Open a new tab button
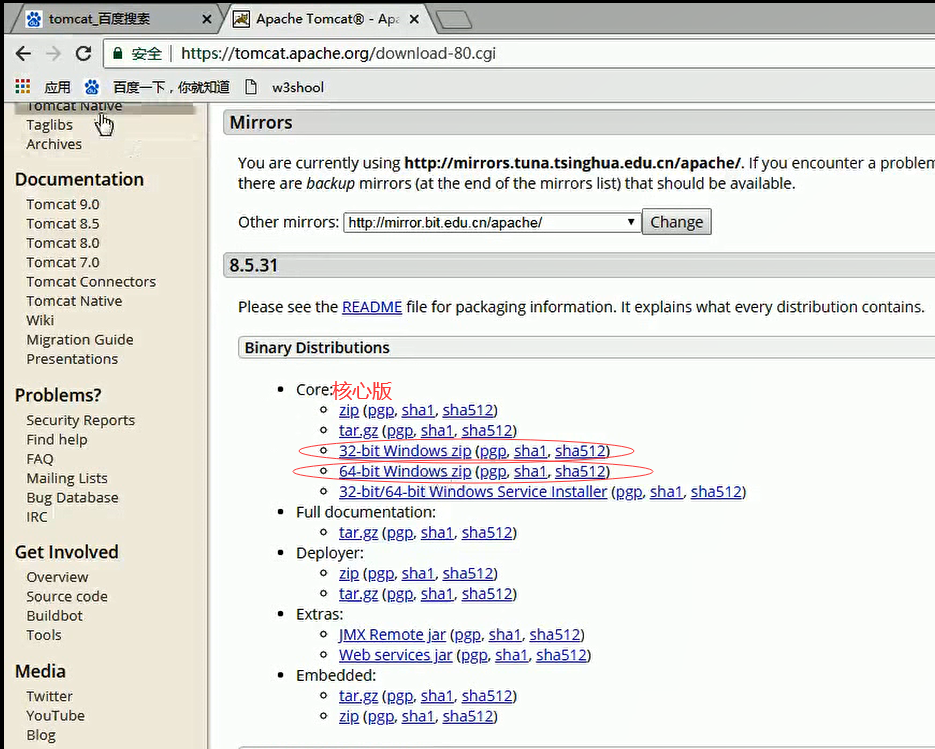Viewport: 935px width, 749px height. tap(454, 20)
